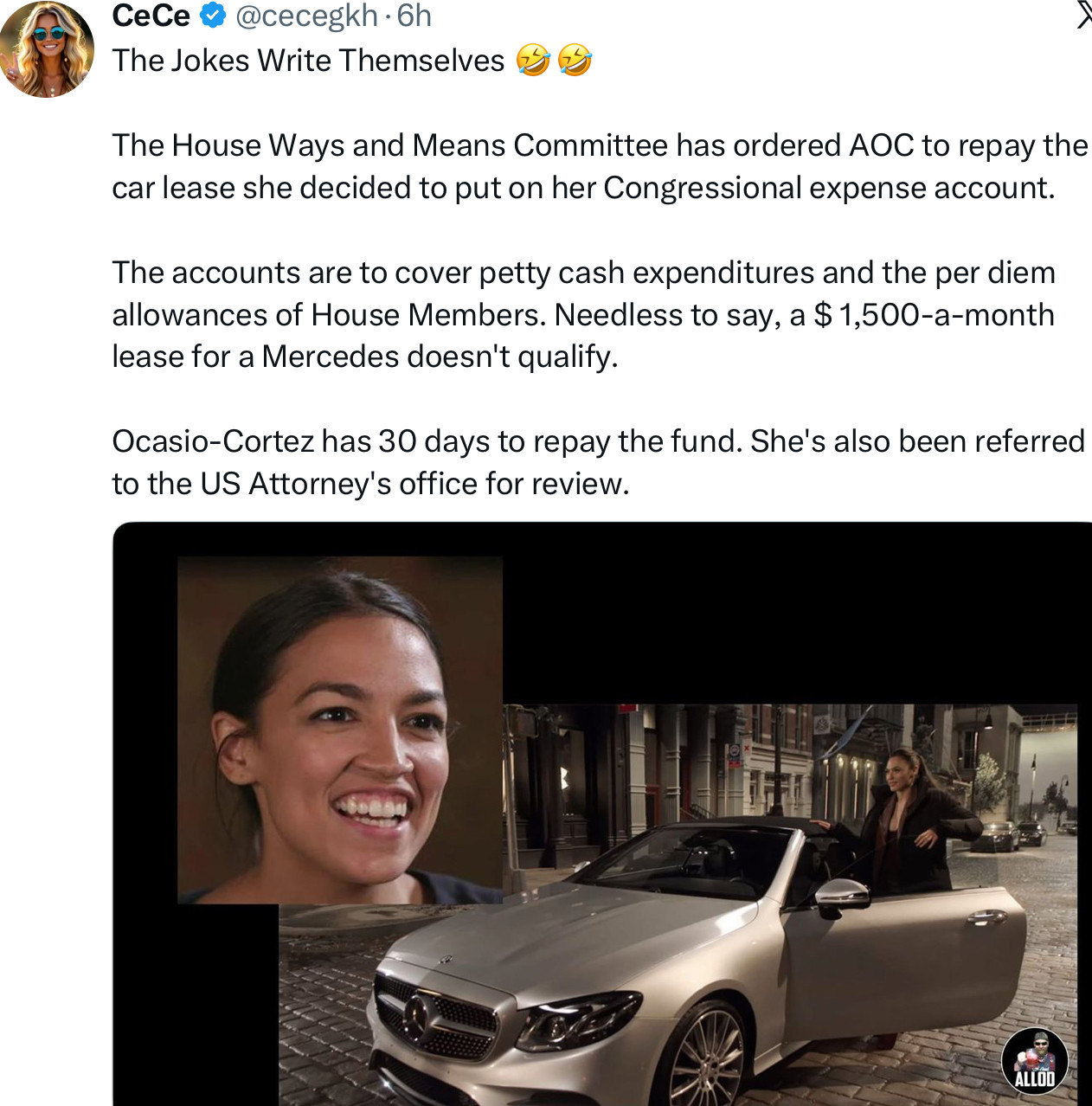The image size is (1092, 1106).
Task: Click the paragraph starting "Ocasio-Cortez has 30 days"
Action: pyautogui.click(x=599, y=462)
